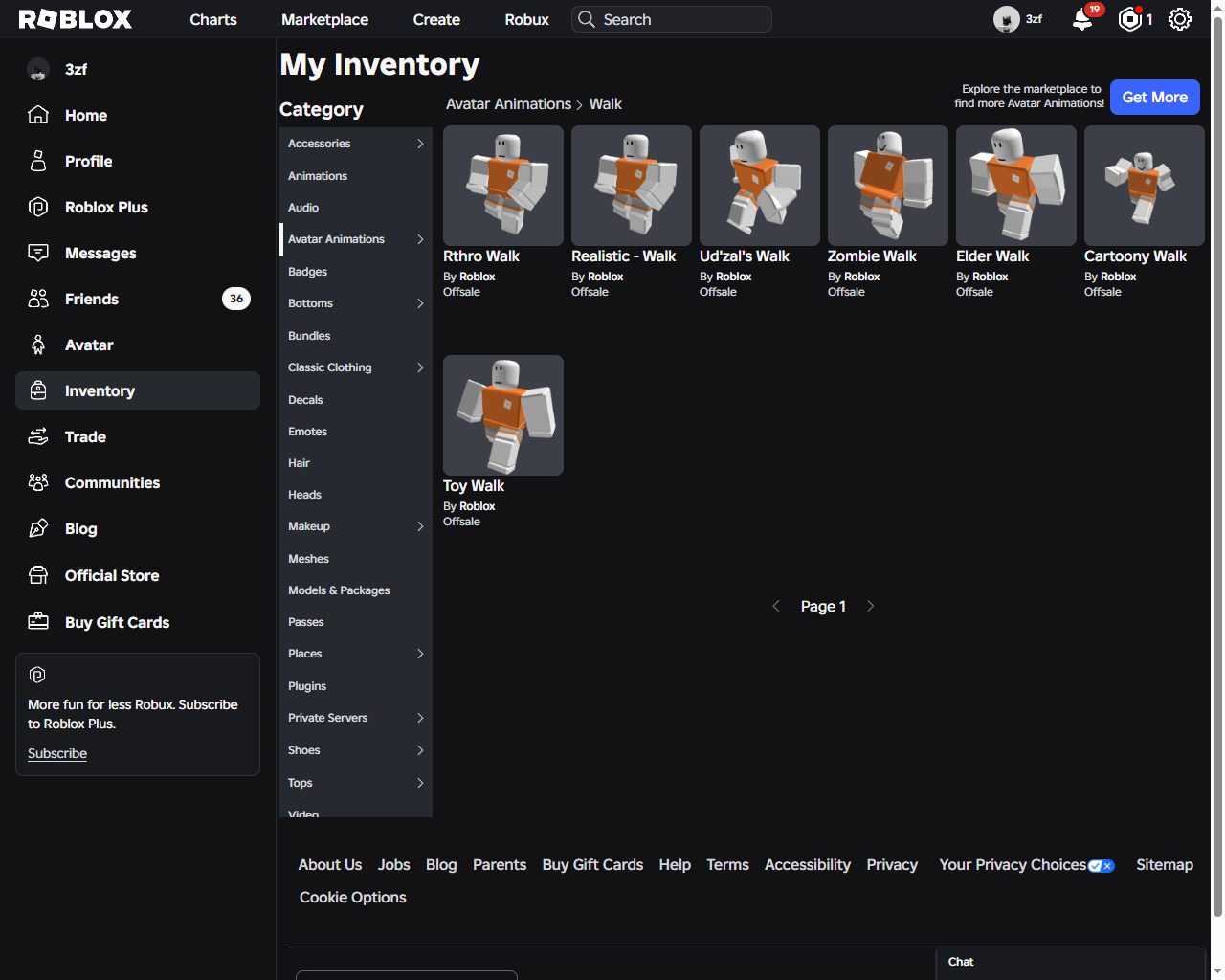This screenshot has height=980, width=1225.
Task: Open the Cartoony Walk thumbnail
Action: point(1145,186)
